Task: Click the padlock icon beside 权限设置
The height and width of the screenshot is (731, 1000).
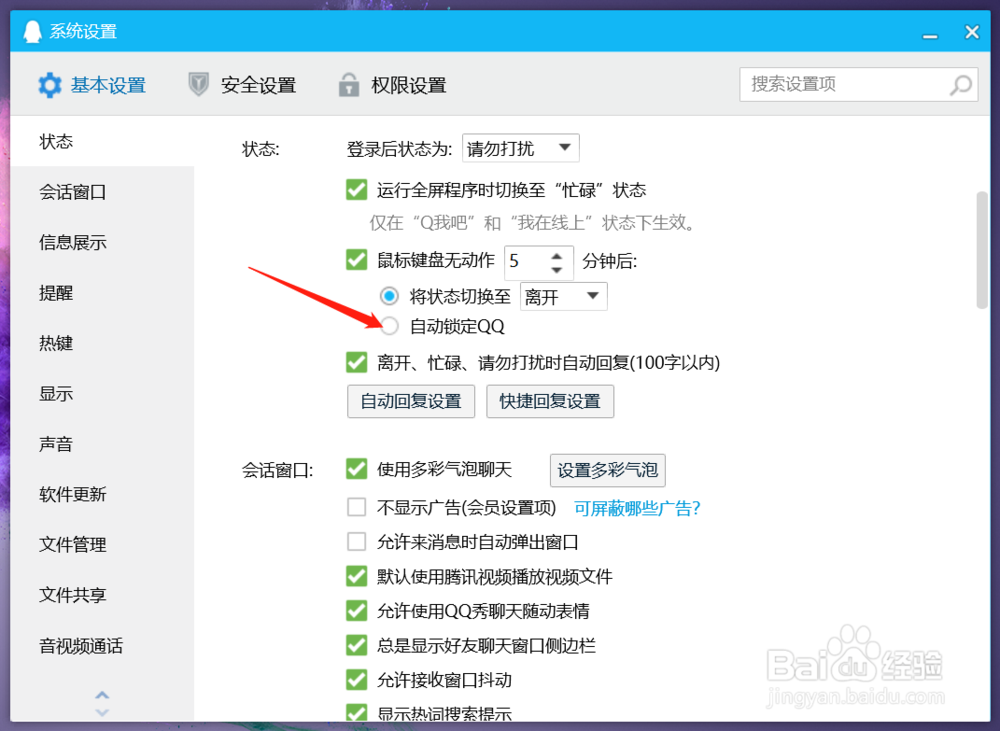Action: pyautogui.click(x=348, y=85)
